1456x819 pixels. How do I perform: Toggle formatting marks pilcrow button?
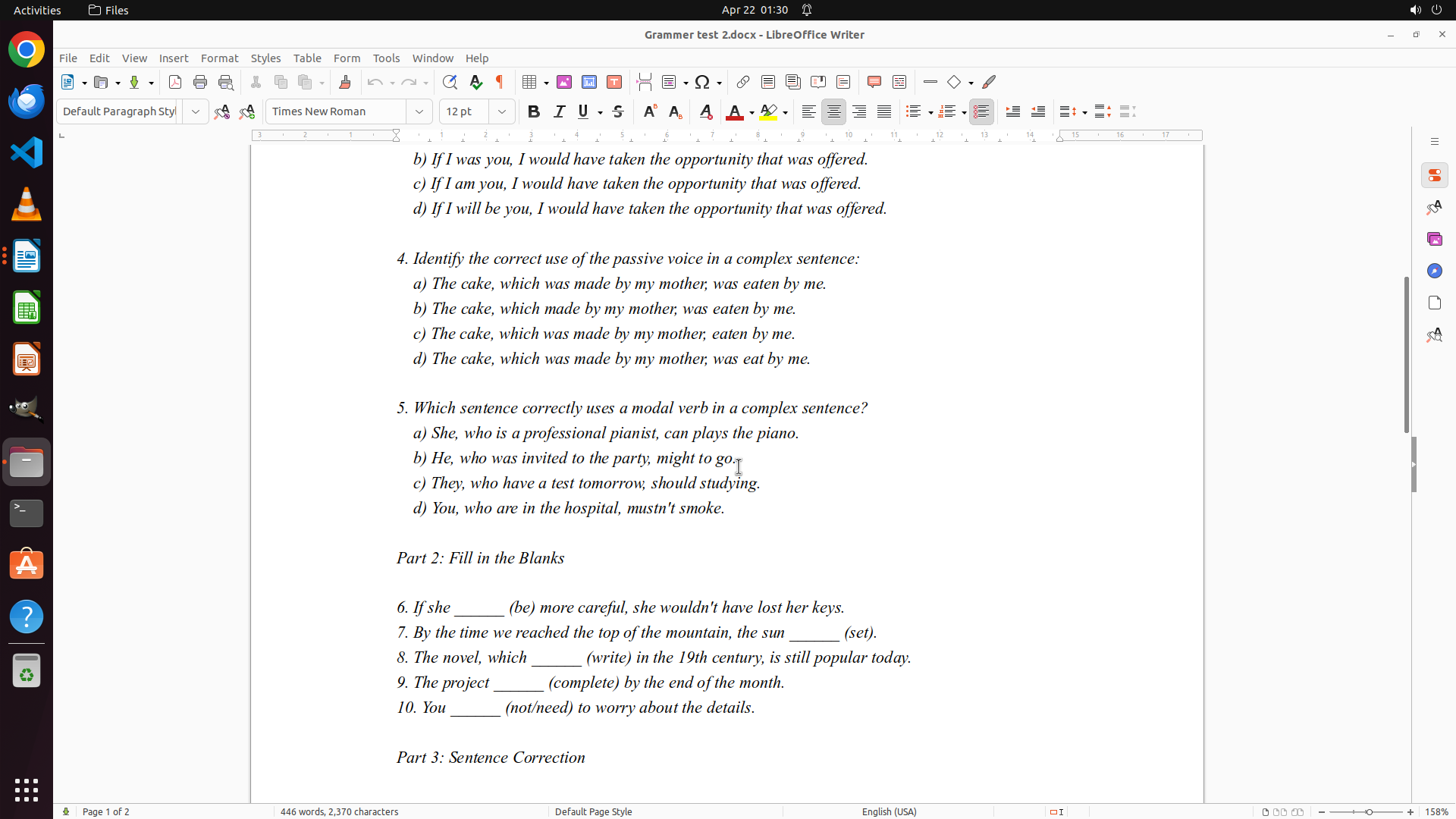(x=500, y=82)
